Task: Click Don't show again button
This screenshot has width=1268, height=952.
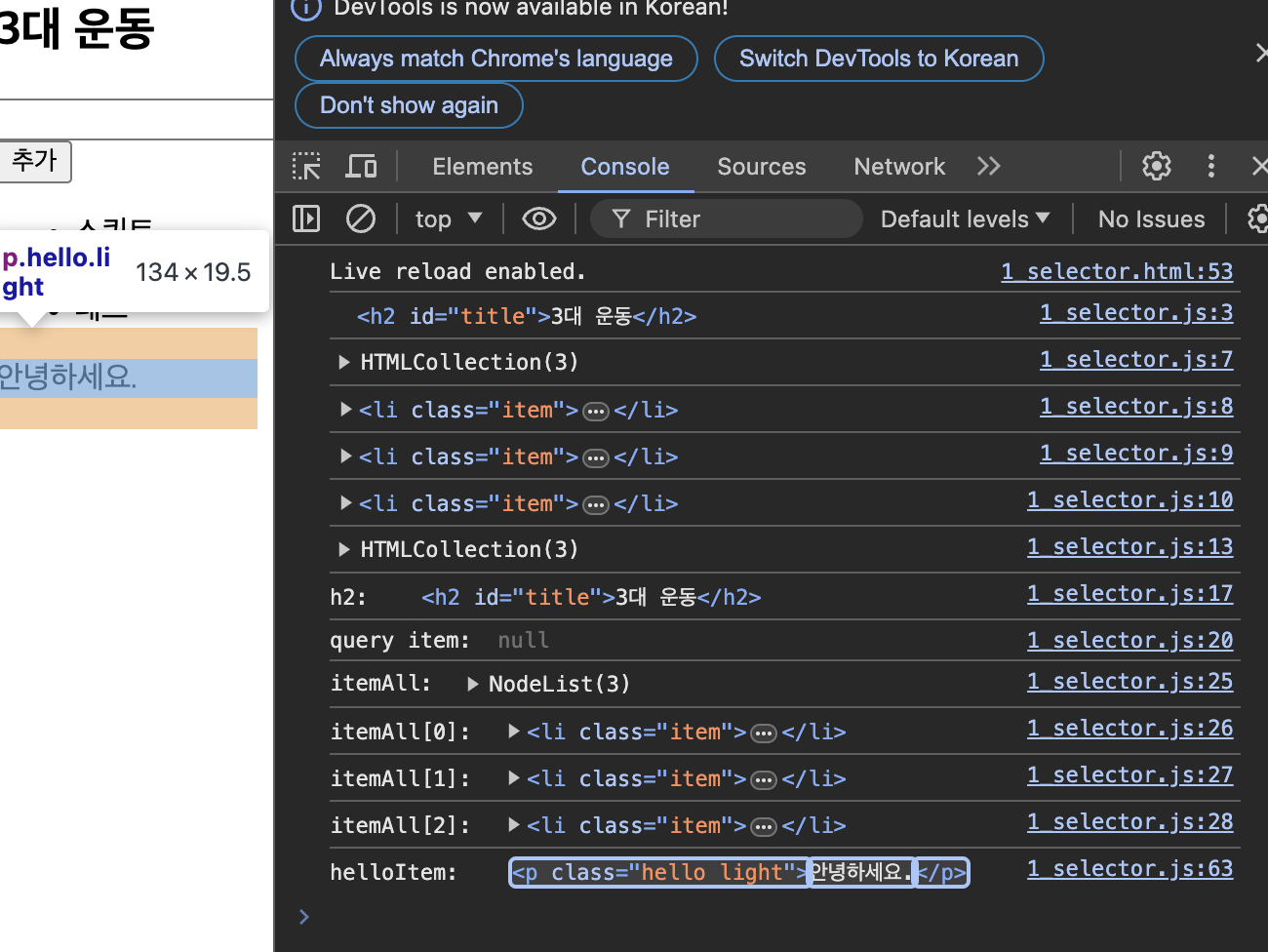Action: pos(409,105)
